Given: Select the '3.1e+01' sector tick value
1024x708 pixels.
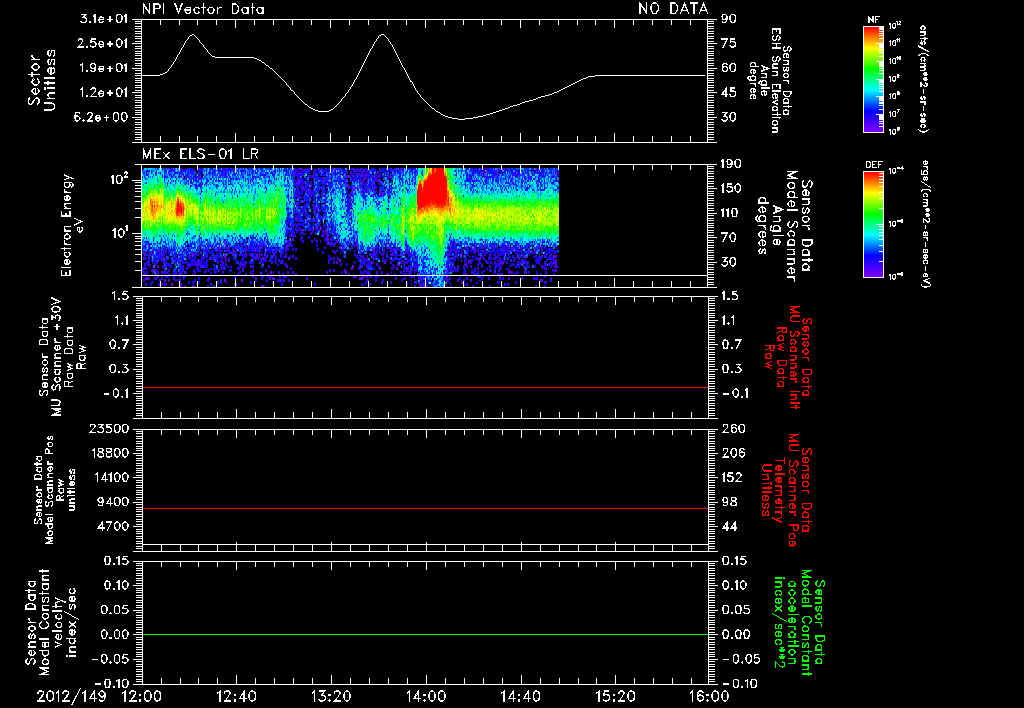Looking at the screenshot, I should (104, 18).
